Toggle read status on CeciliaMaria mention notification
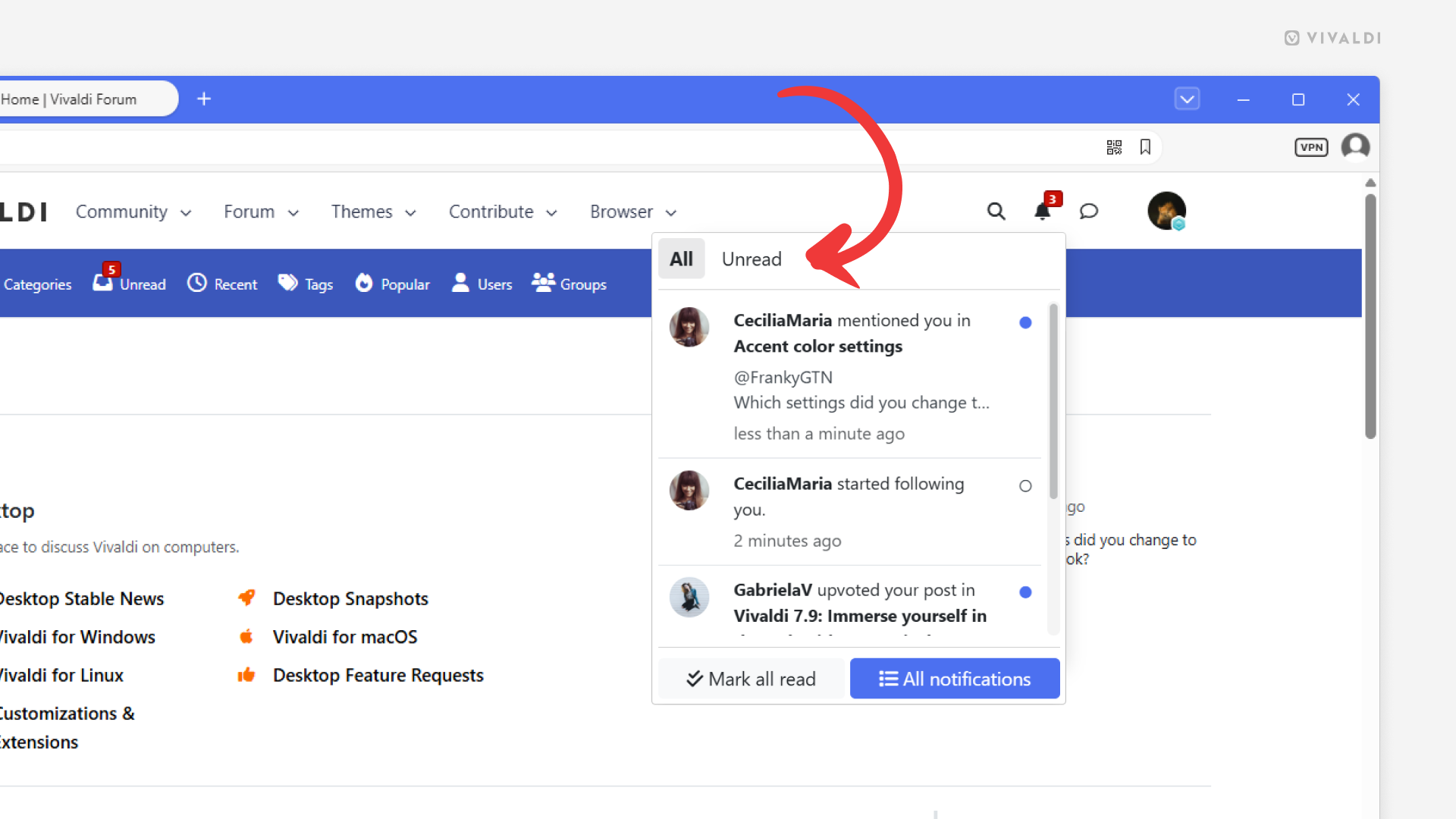1456x819 pixels. tap(1025, 322)
